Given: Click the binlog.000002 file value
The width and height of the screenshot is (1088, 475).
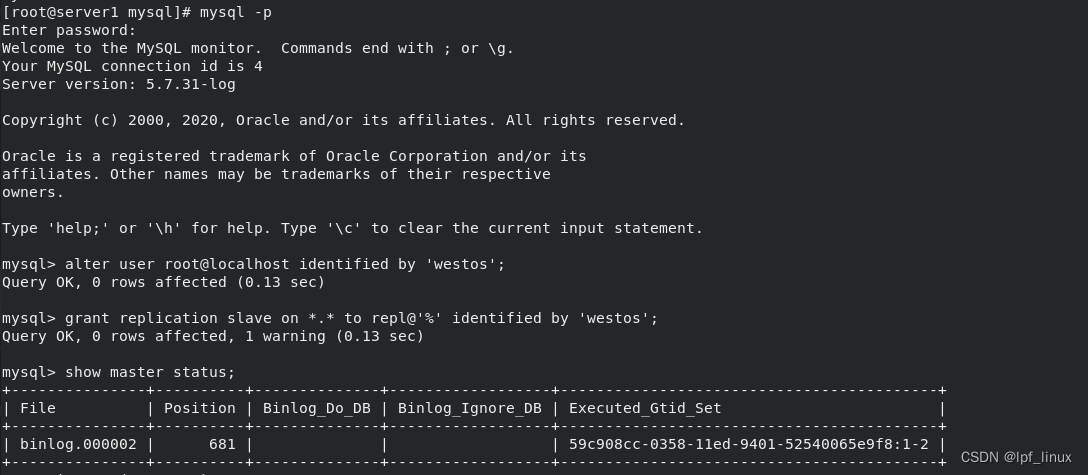Looking at the screenshot, I should (x=78, y=444).
